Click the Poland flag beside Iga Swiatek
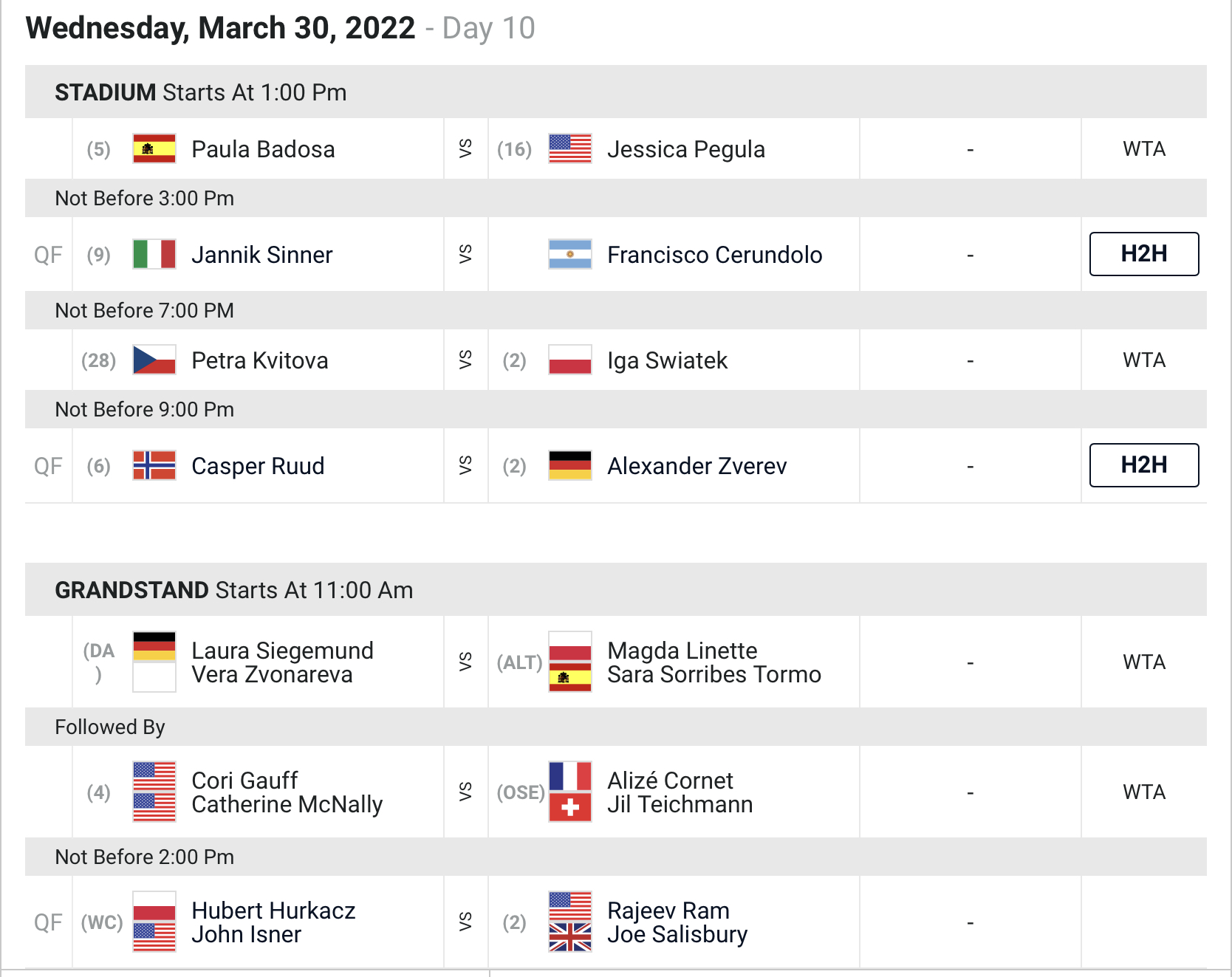The width and height of the screenshot is (1232, 977). coord(570,360)
